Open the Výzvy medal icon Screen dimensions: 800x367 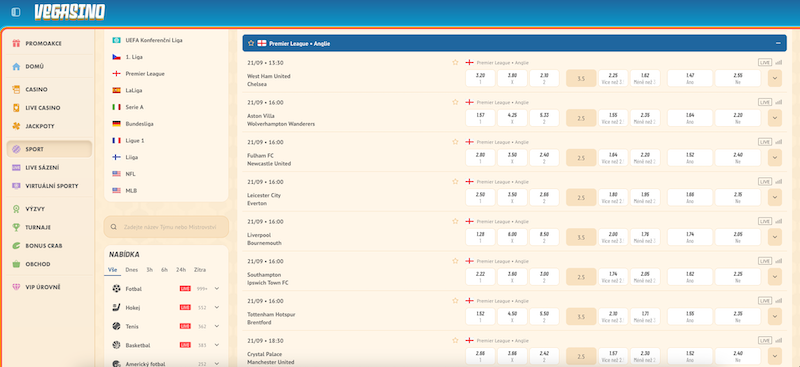coord(16,209)
